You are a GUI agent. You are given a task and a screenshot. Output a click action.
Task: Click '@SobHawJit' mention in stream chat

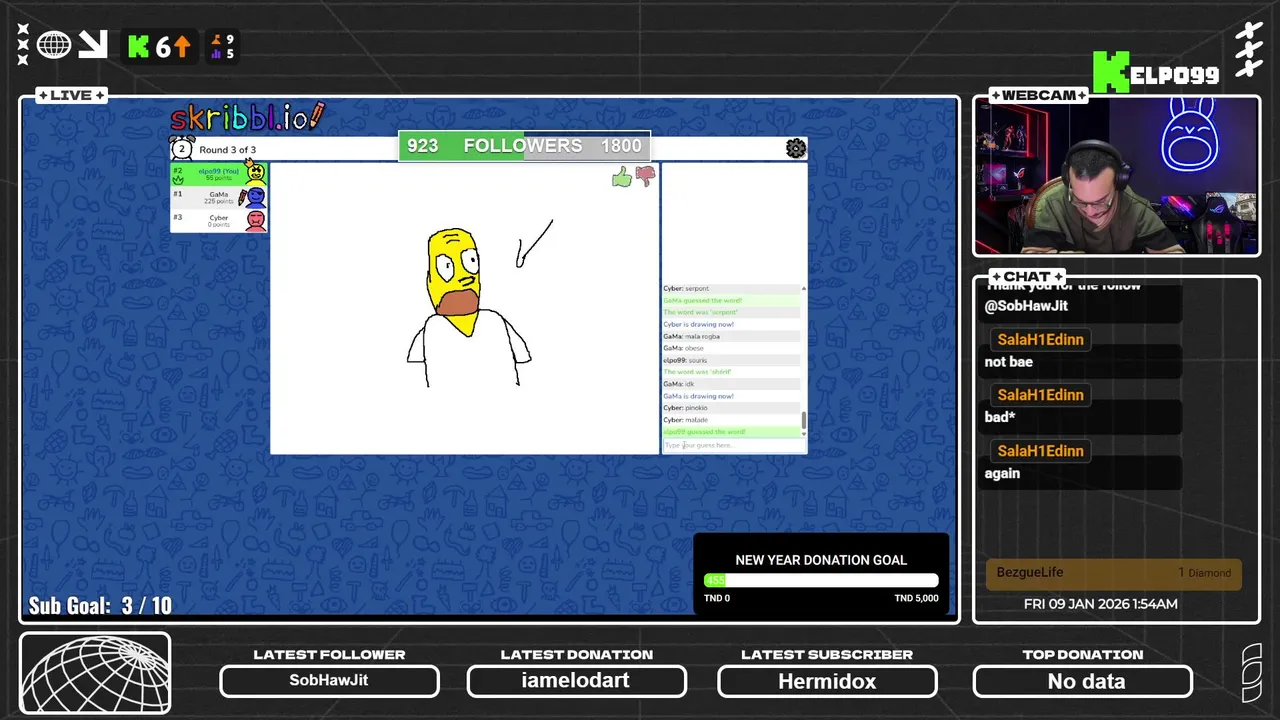click(1026, 306)
